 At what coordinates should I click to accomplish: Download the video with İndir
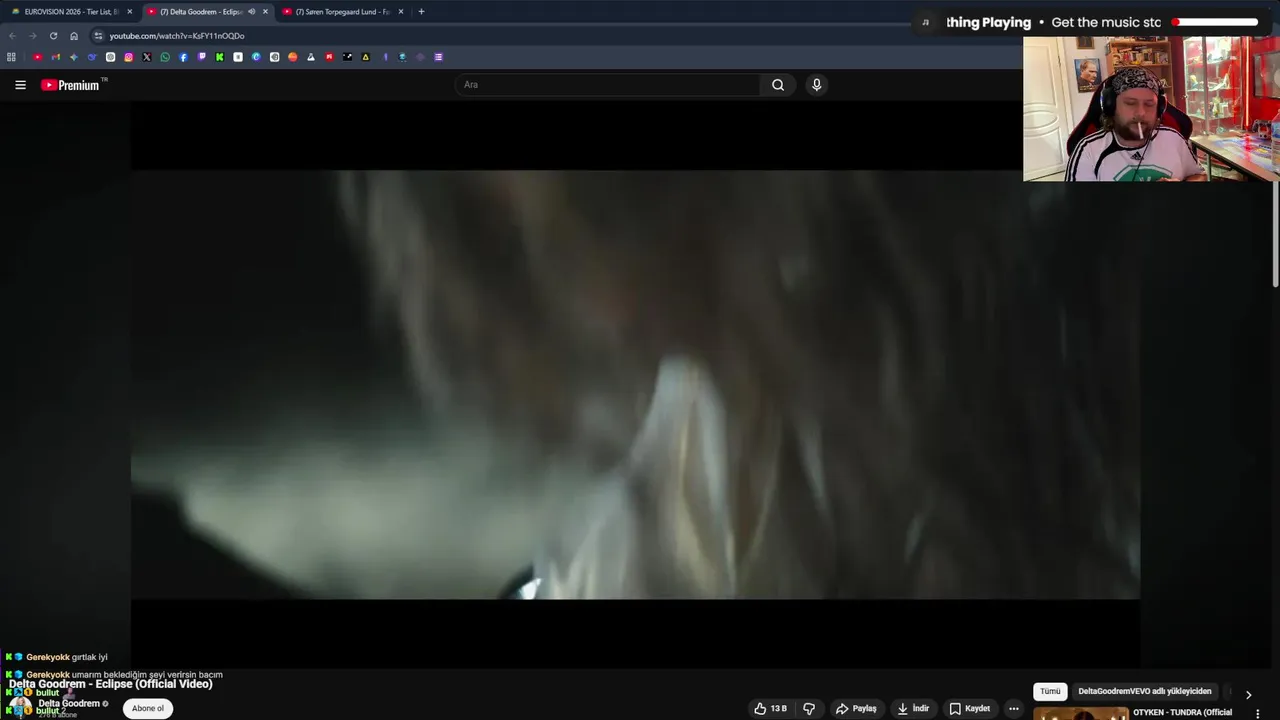point(913,709)
